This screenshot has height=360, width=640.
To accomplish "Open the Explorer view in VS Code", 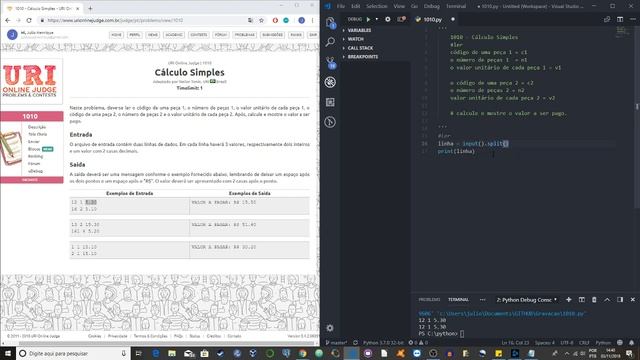I will pyautogui.click(x=330, y=22).
